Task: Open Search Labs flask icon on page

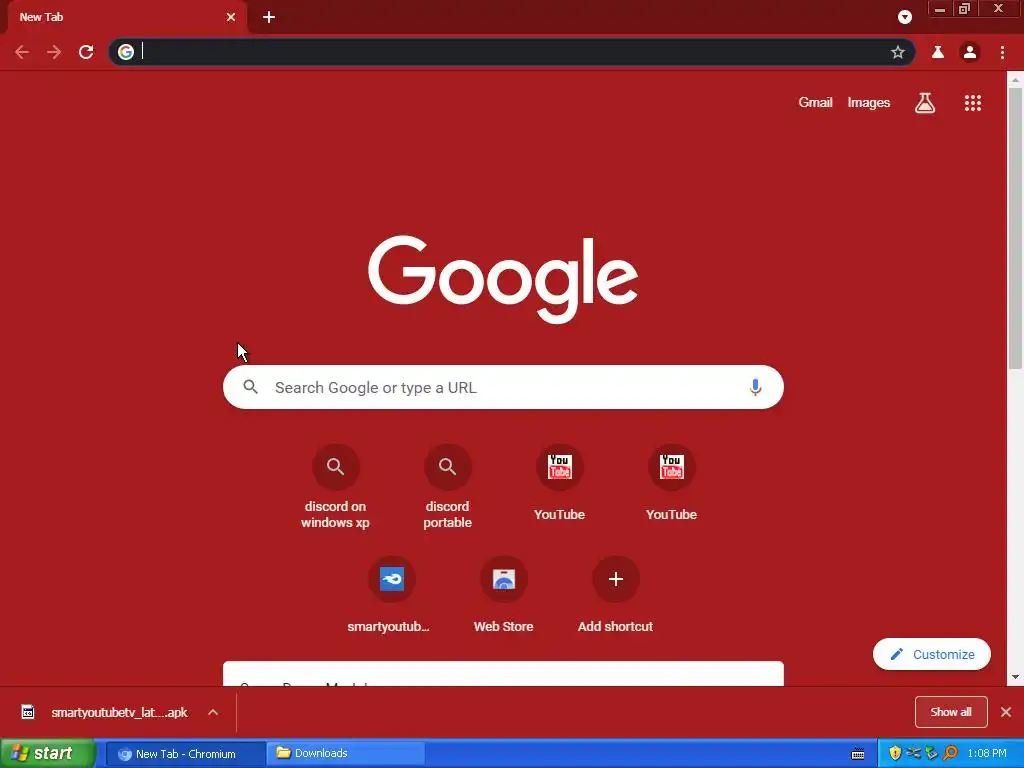Action: [925, 103]
